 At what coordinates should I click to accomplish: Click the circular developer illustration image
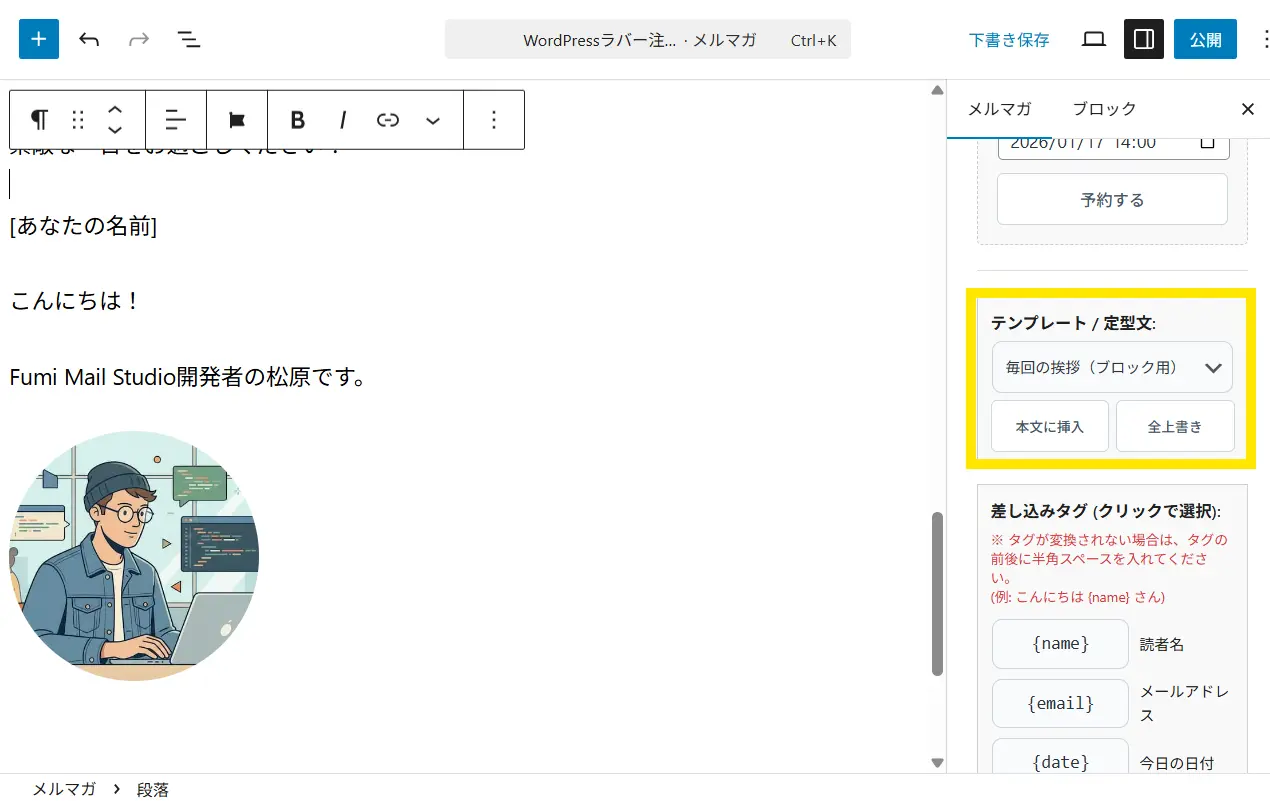(x=134, y=556)
